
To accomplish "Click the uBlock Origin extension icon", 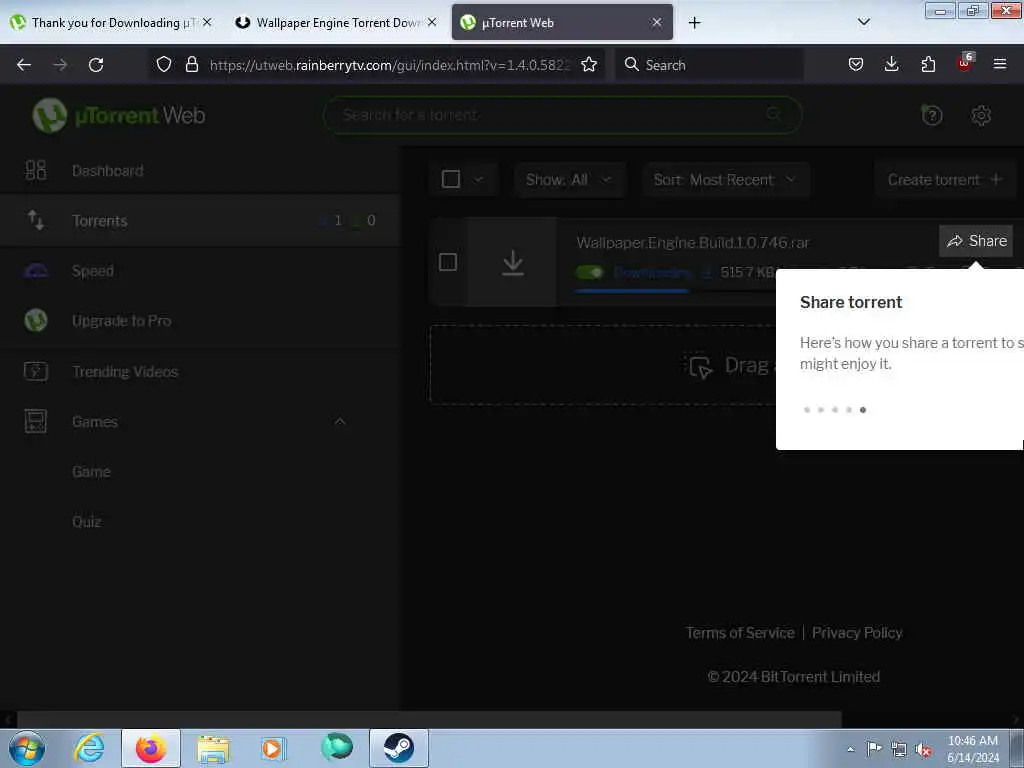I will tap(965, 63).
